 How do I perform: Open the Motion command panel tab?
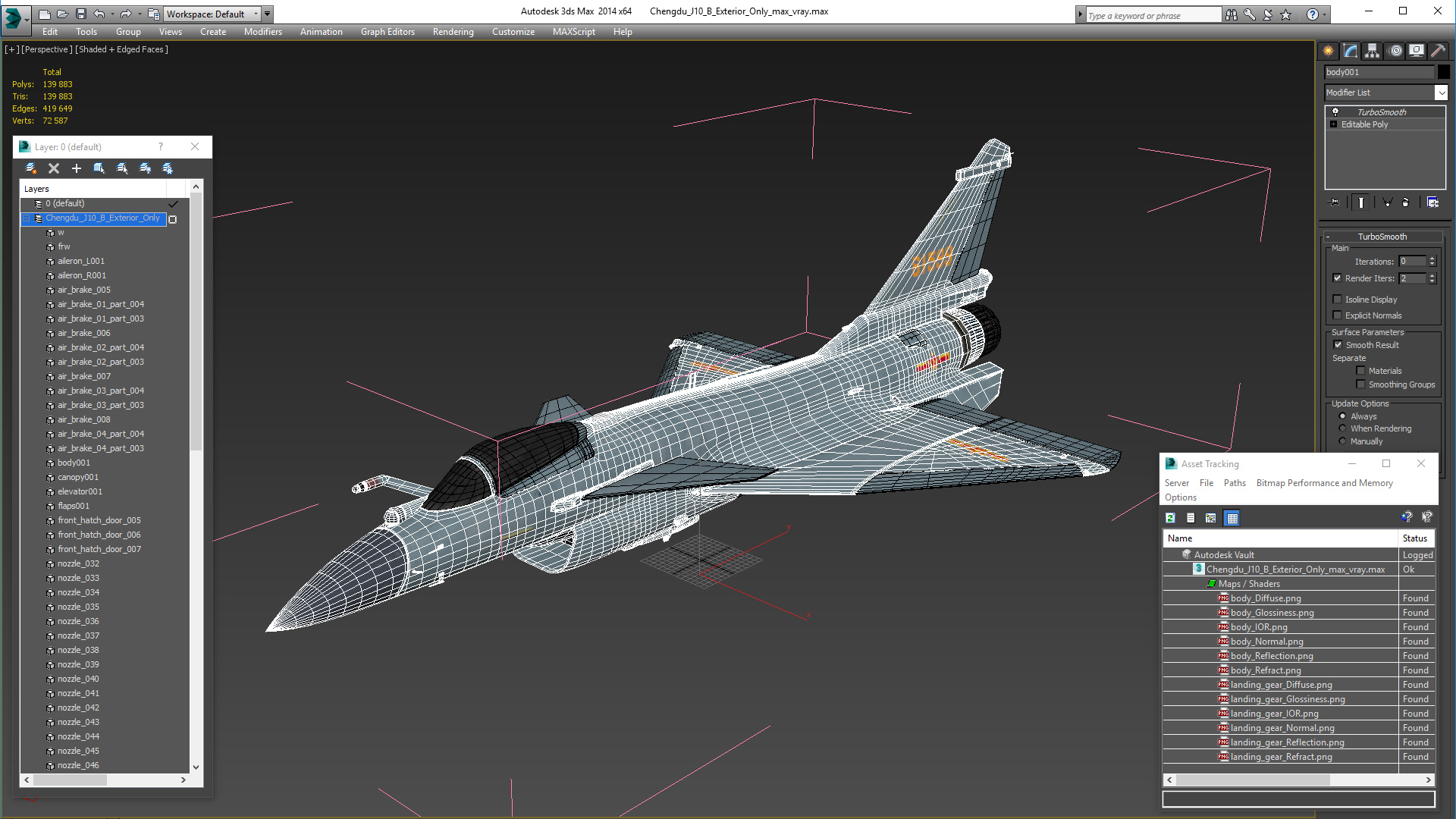coord(1395,51)
